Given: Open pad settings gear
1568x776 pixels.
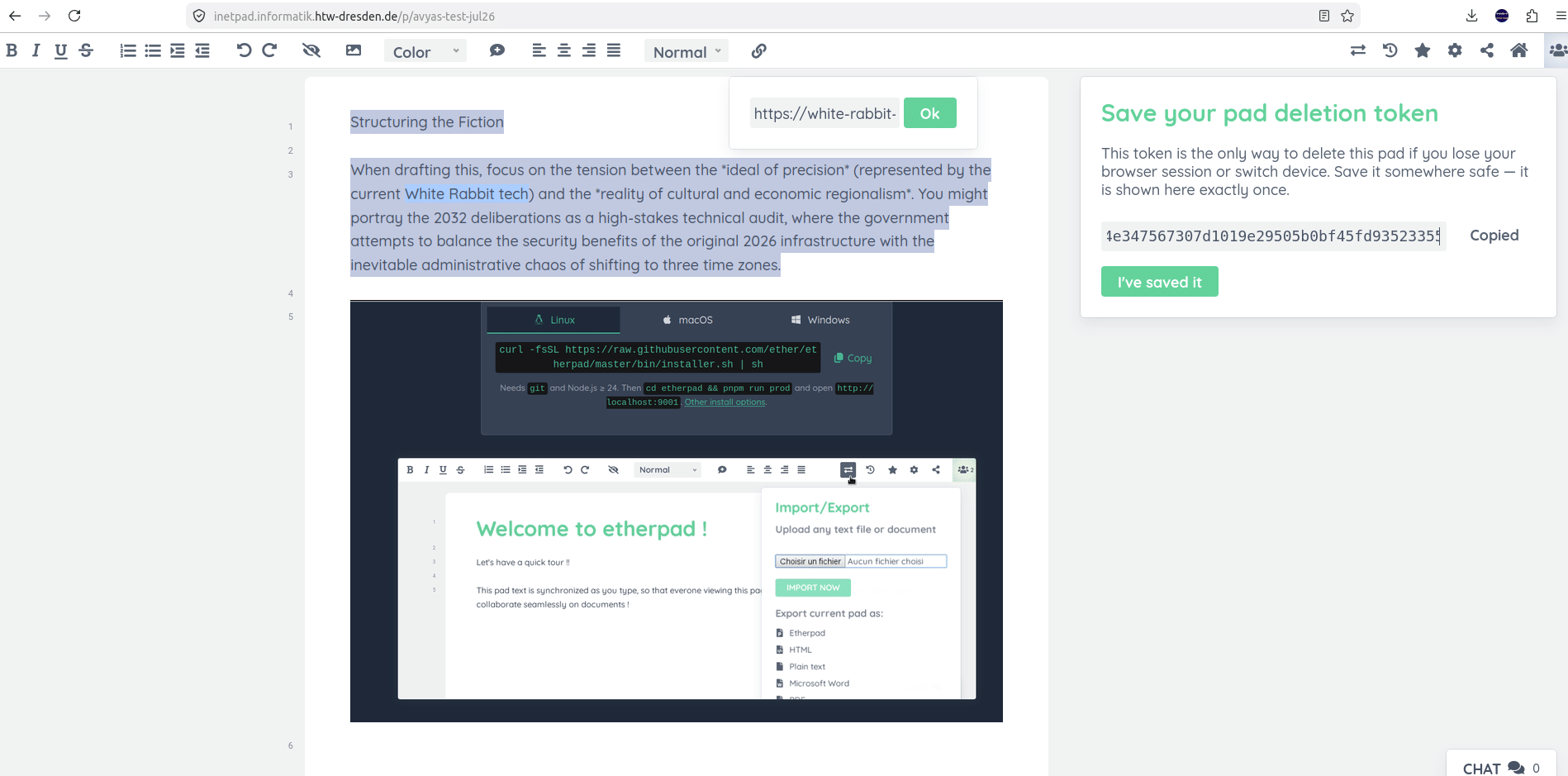Looking at the screenshot, I should pos(1455,50).
